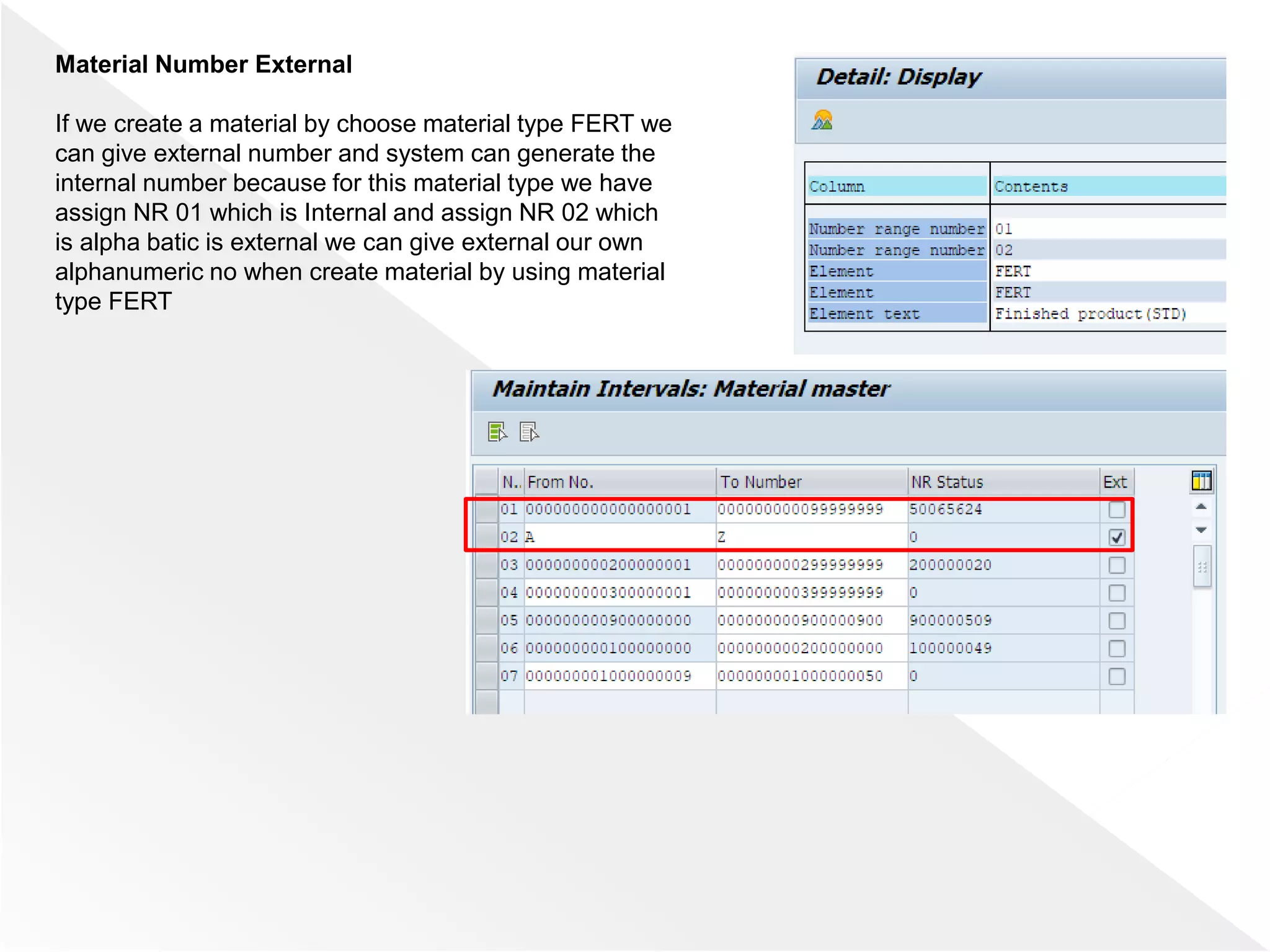This screenshot has height=952, width=1270.
Task: Uncheck Ext checkbox for interval 02
Action: pos(1117,537)
